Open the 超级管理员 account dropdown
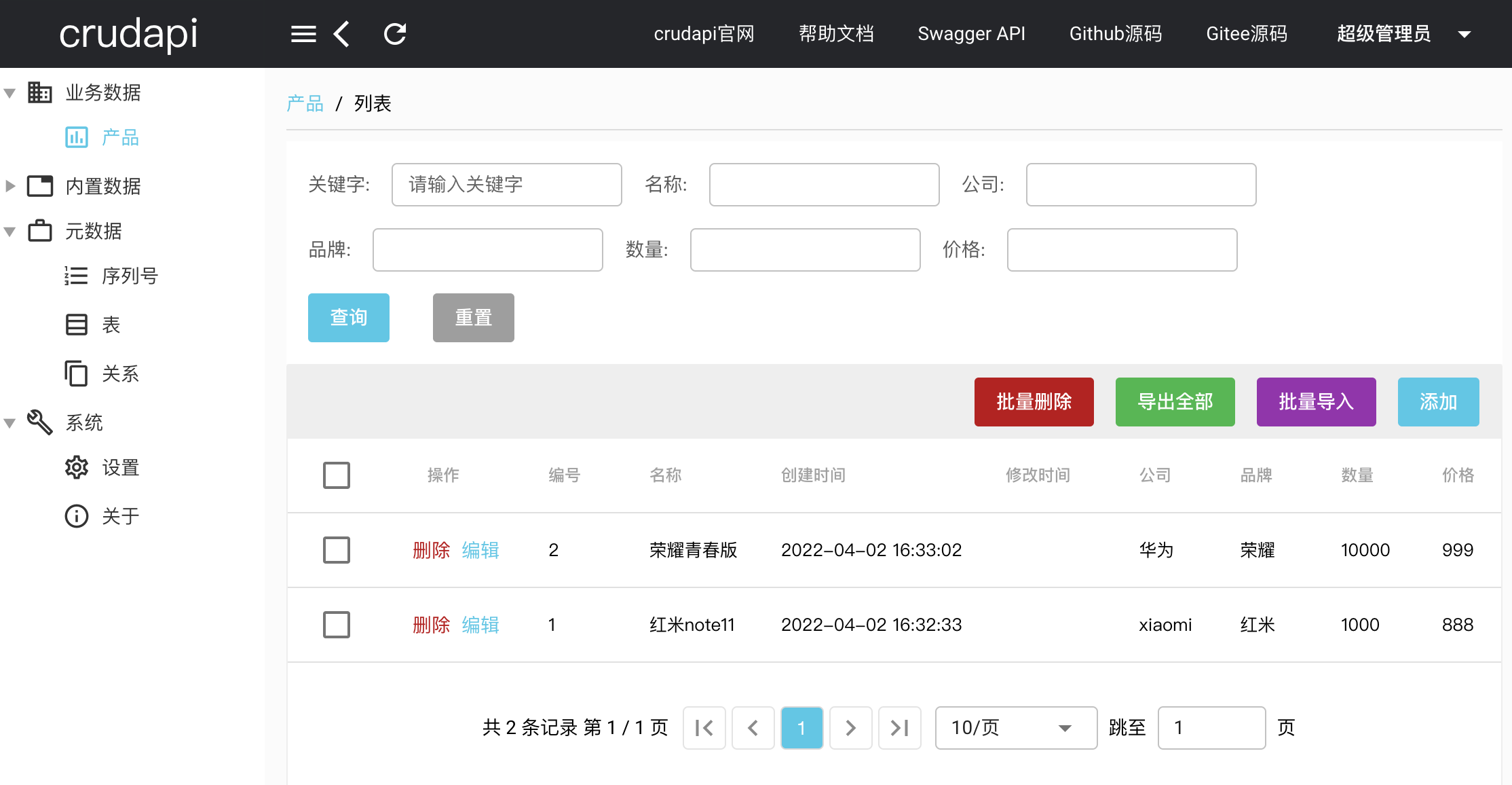This screenshot has width=1512, height=785. click(x=1383, y=34)
